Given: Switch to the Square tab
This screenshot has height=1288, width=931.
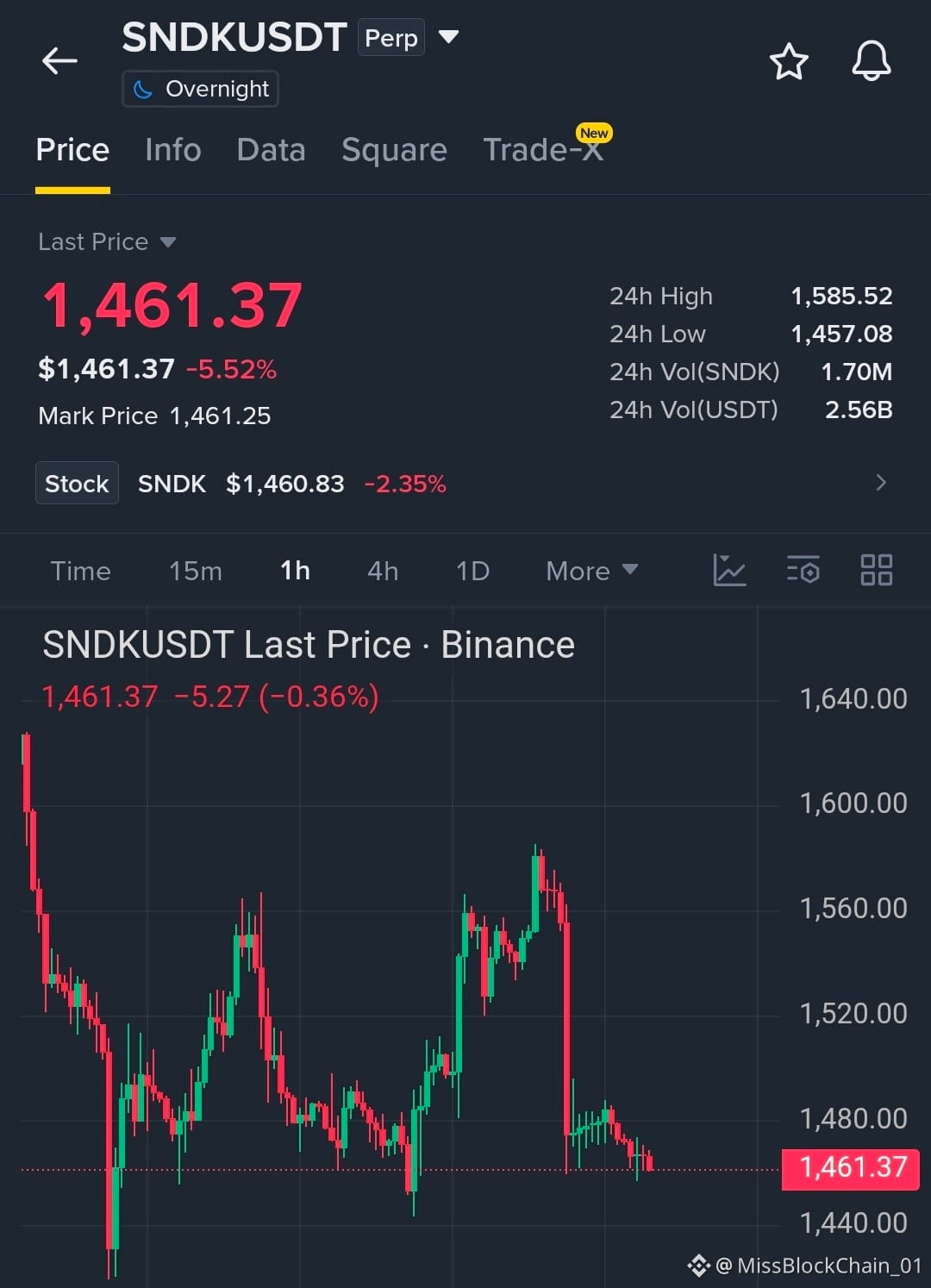Looking at the screenshot, I should (394, 150).
